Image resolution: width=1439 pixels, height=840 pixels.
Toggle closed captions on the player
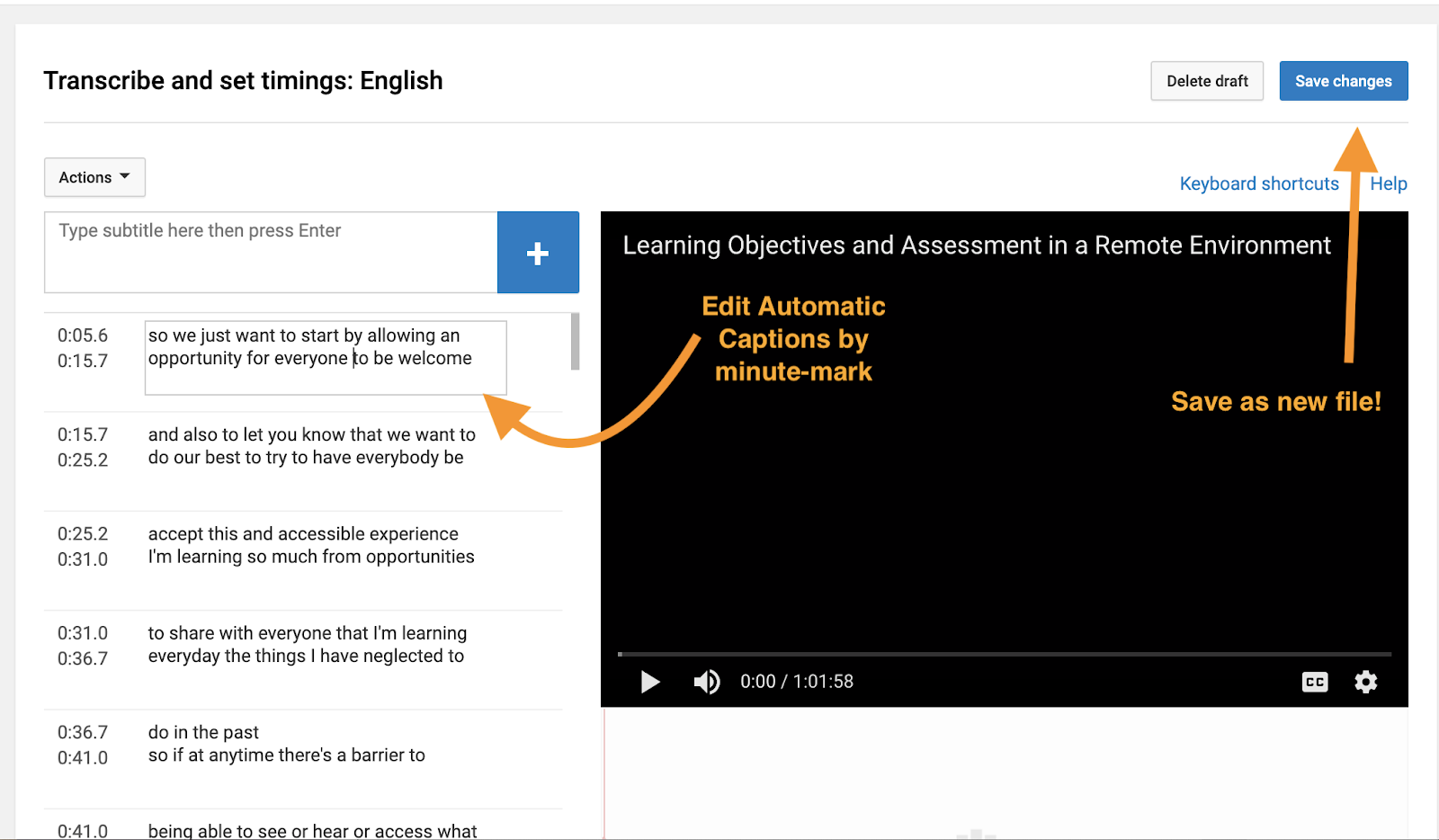(1315, 682)
